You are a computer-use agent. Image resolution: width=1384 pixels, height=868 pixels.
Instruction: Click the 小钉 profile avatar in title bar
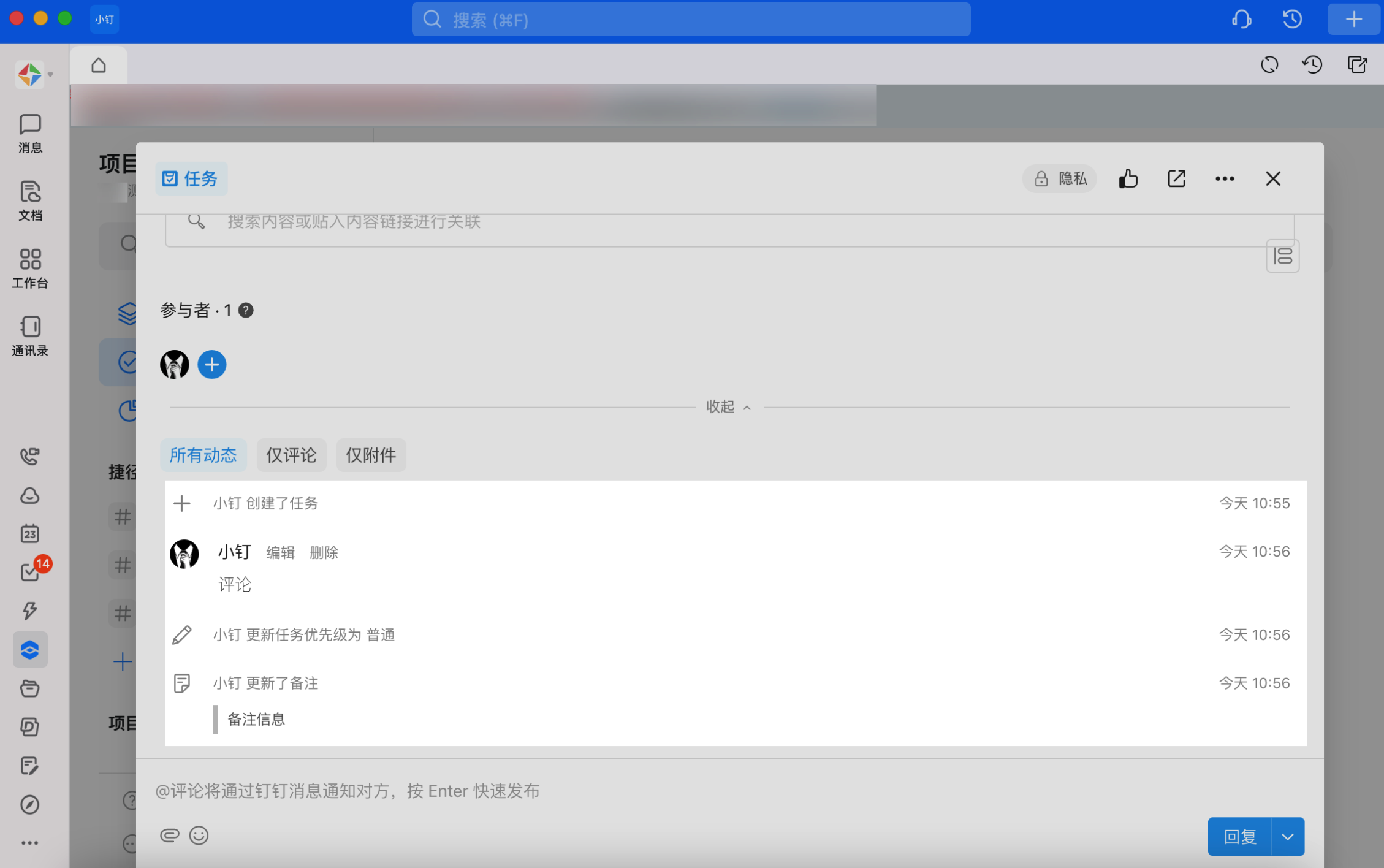[x=104, y=19]
